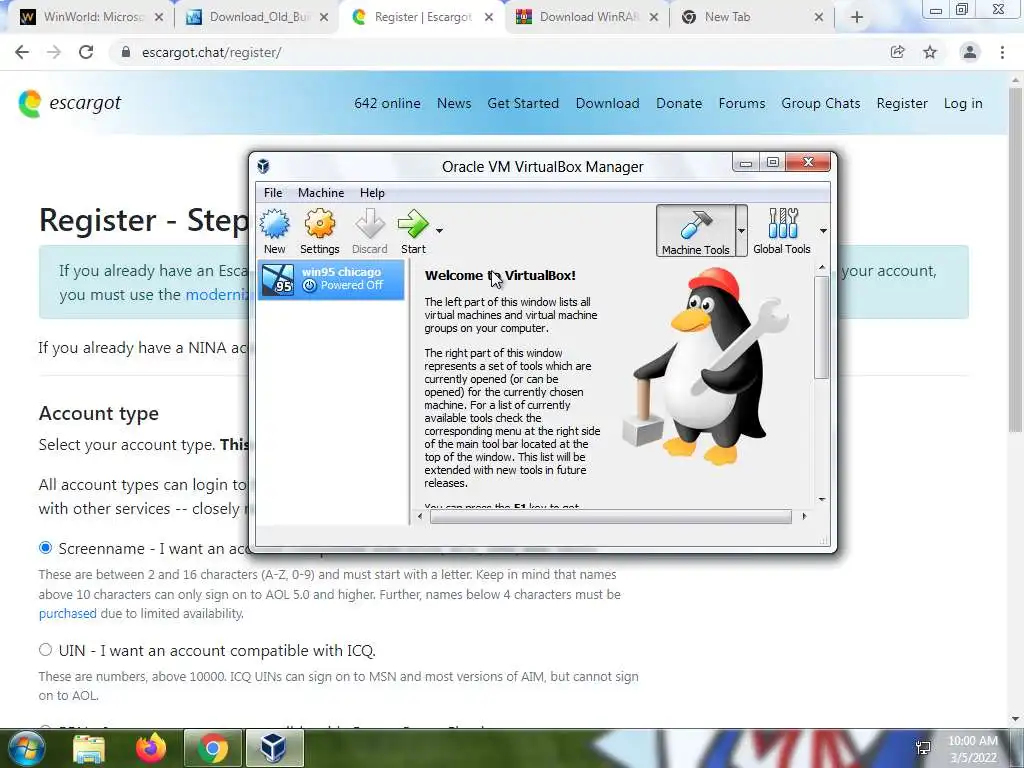Click the address bar URL field
The width and height of the screenshot is (1024, 768).
tap(496, 52)
